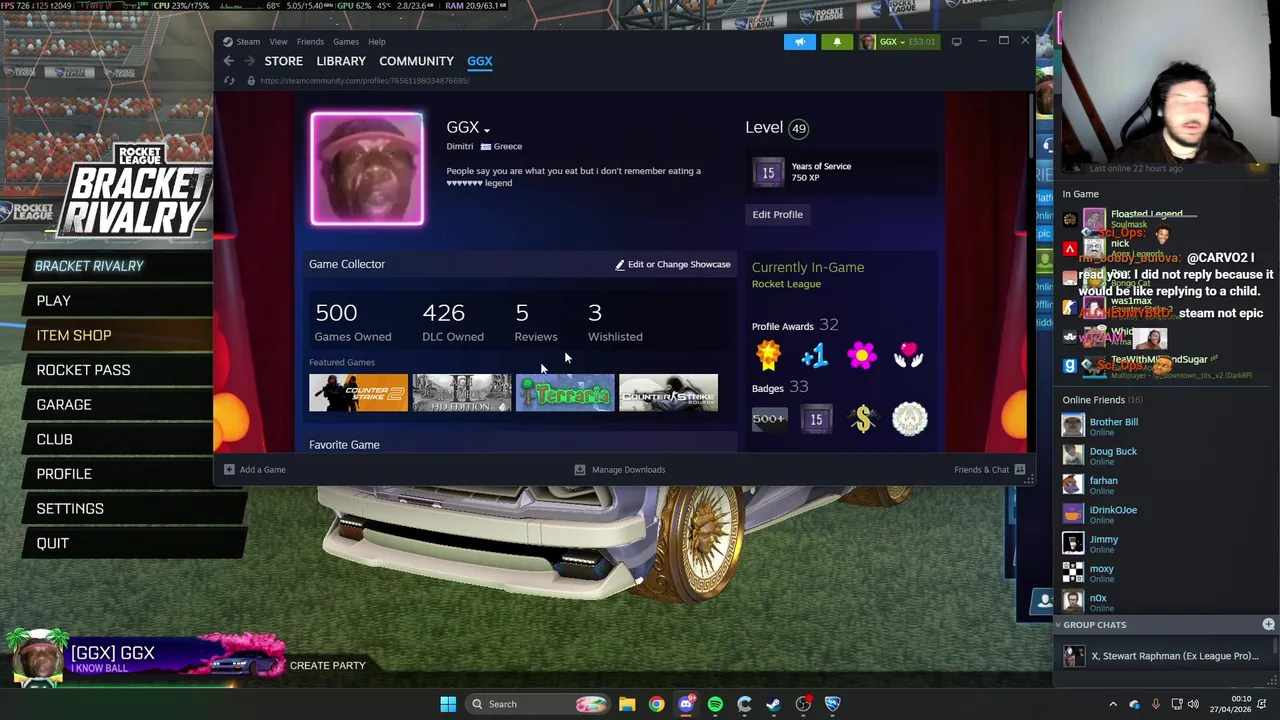The image size is (1280, 720).
Task: Open the Counter-Strike Source featured game
Action: pos(668,393)
